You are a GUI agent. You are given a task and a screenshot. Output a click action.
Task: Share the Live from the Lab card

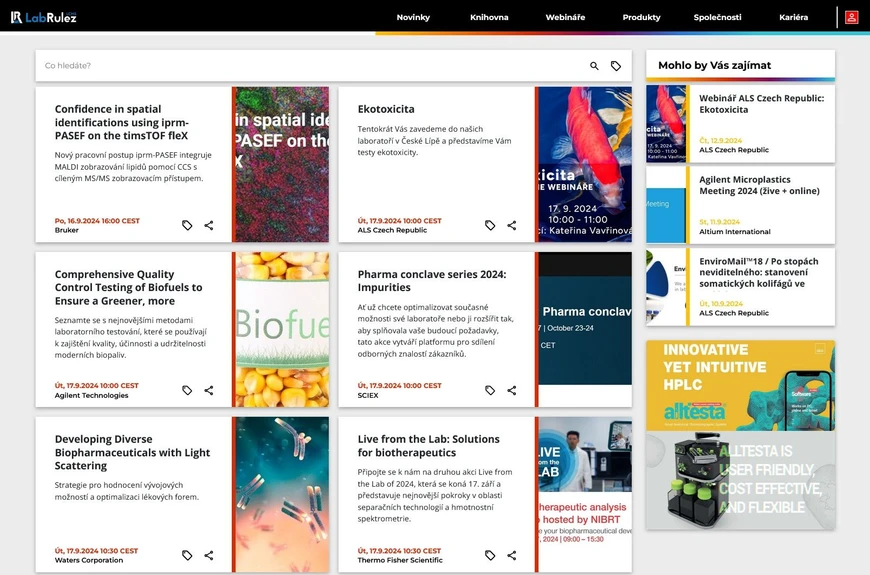click(x=512, y=555)
